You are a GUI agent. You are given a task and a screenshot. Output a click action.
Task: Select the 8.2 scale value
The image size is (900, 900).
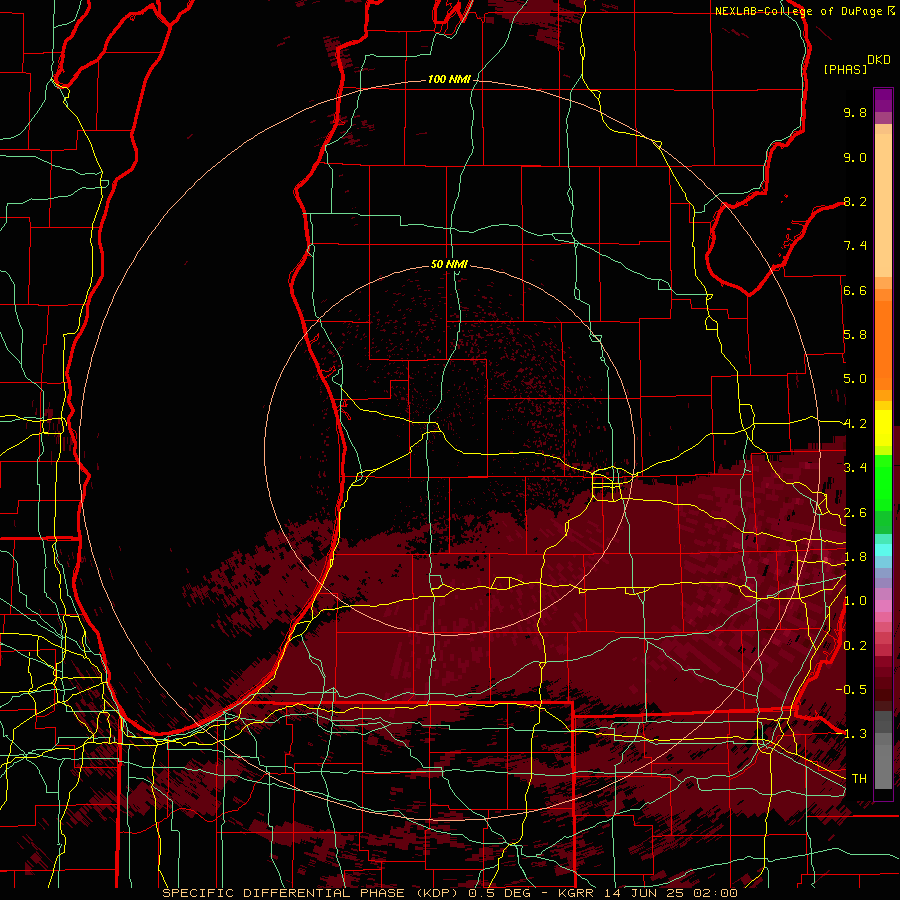[x=855, y=201]
